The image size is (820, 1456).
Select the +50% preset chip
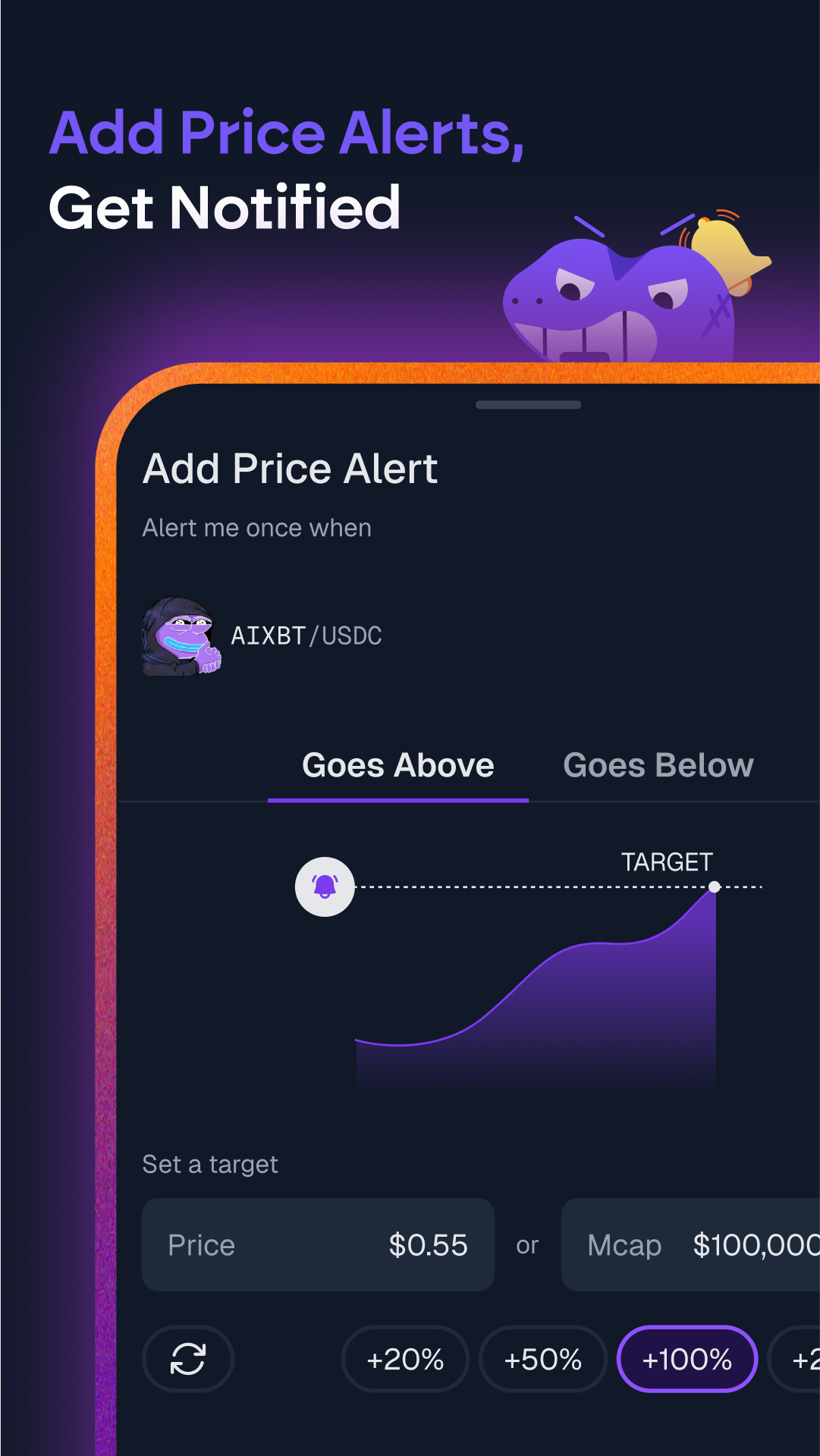coord(543,1359)
